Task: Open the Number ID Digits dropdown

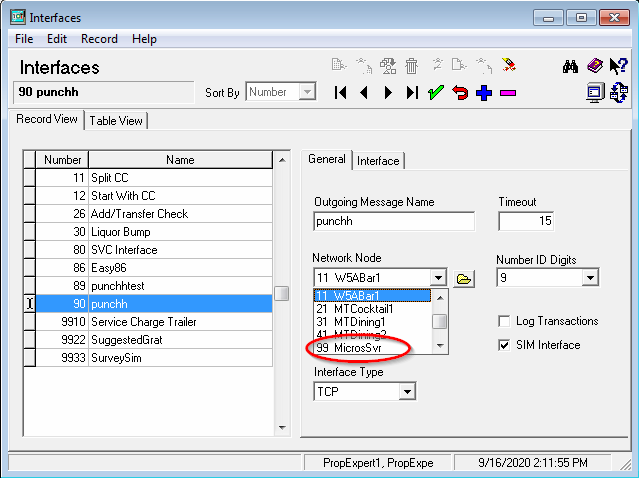Action: pyautogui.click(x=590, y=278)
